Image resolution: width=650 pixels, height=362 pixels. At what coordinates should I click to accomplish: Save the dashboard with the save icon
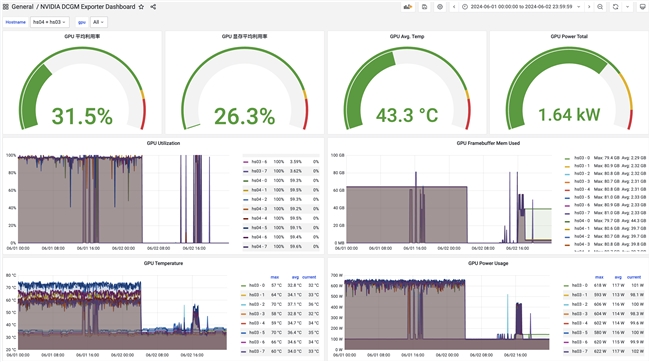point(424,7)
